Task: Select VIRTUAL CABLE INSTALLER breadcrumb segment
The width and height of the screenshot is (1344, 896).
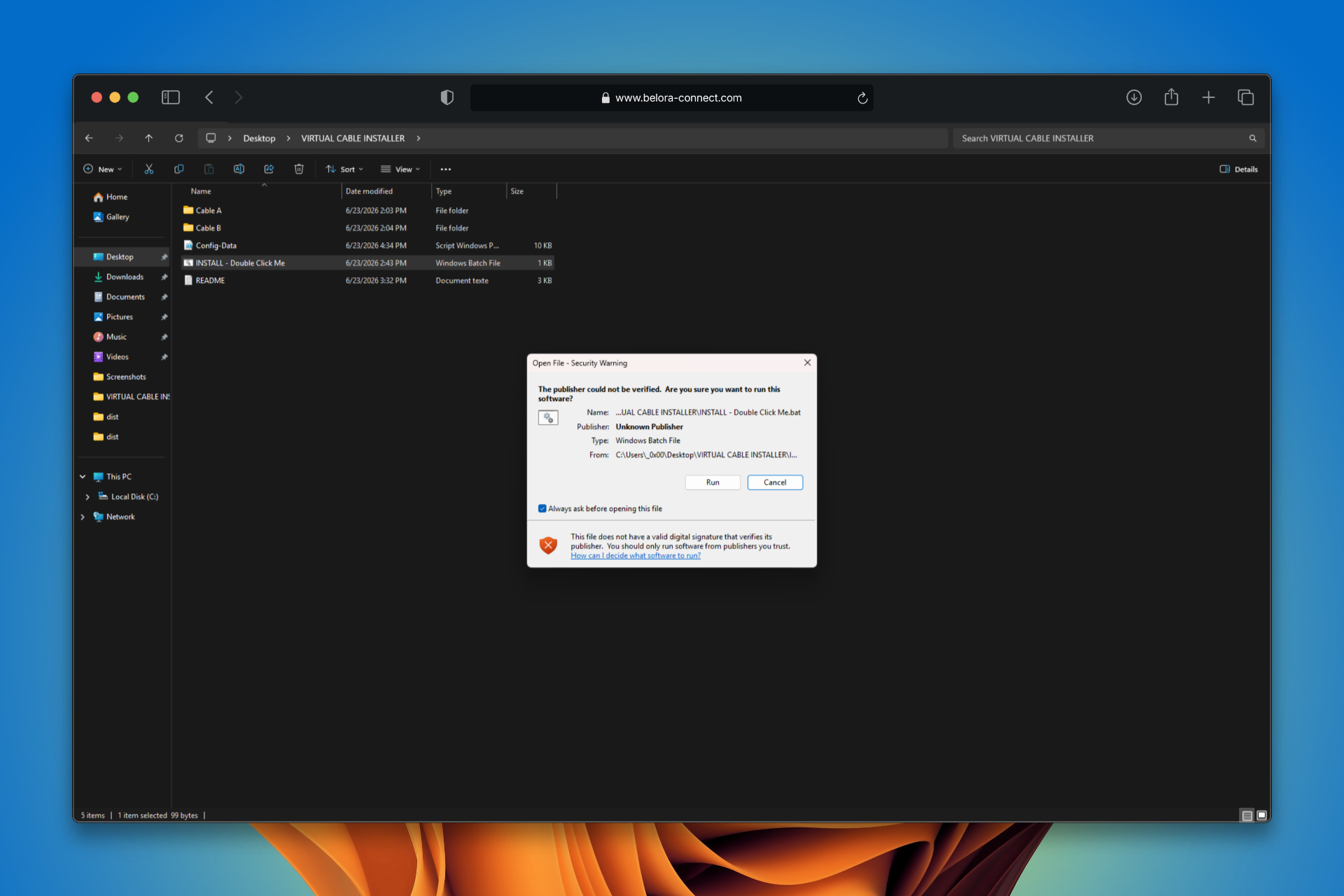Action: (353, 139)
